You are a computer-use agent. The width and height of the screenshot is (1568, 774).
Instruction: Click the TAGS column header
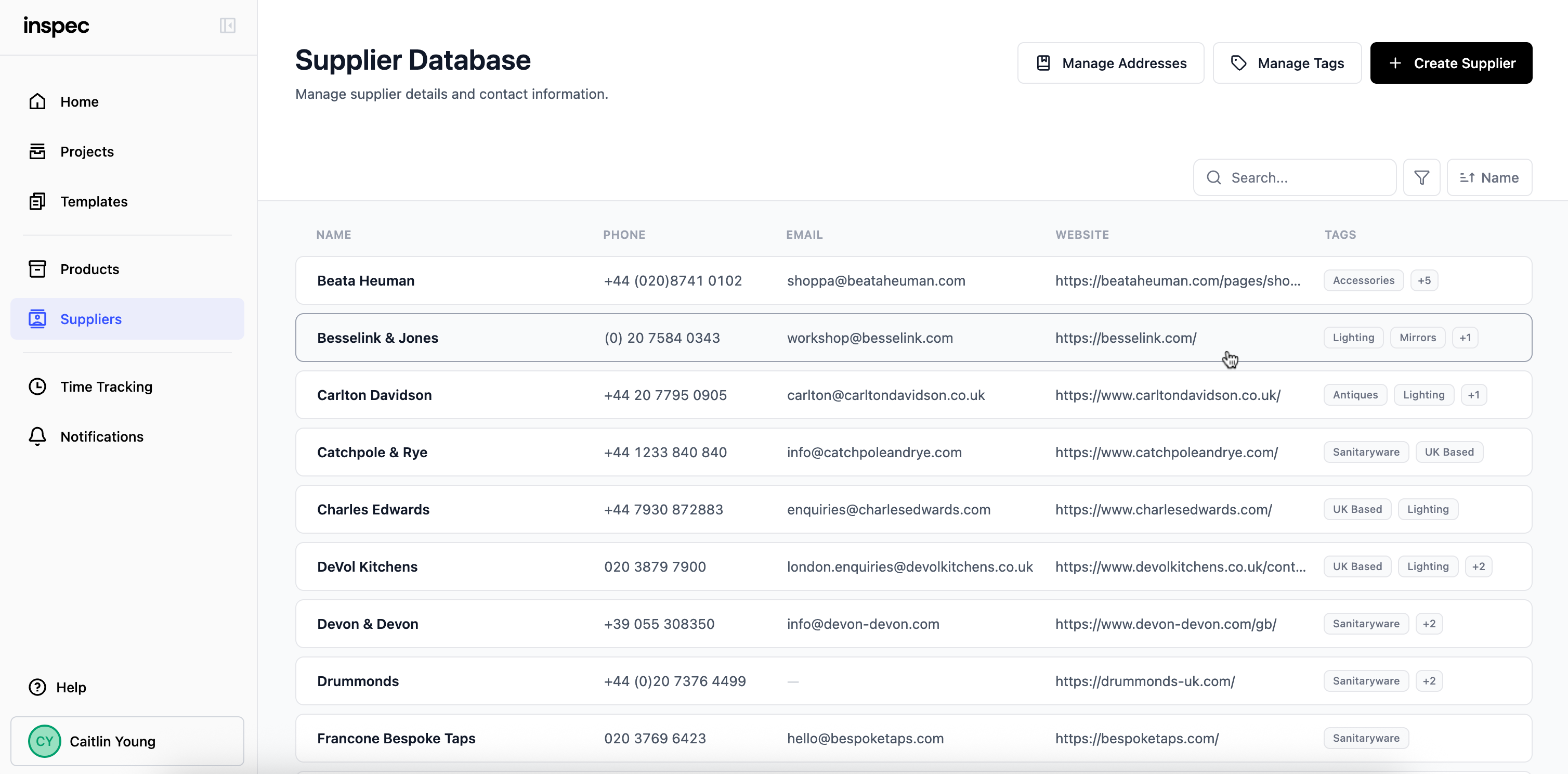click(x=1340, y=235)
